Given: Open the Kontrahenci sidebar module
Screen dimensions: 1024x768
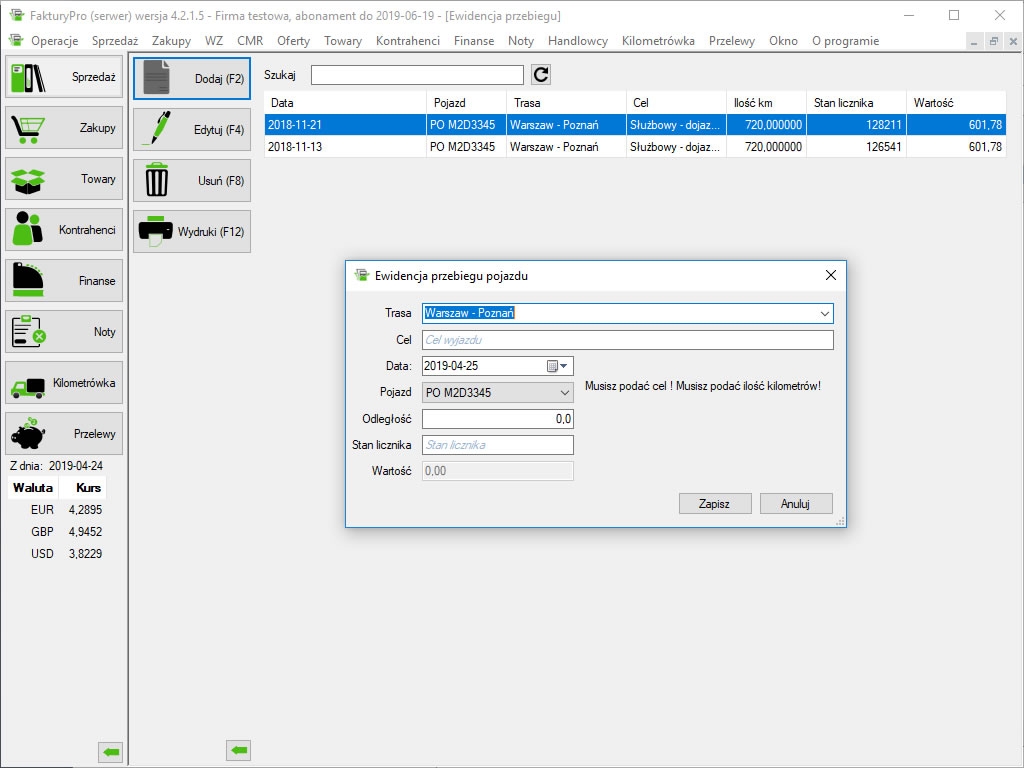Looking at the screenshot, I should pyautogui.click(x=64, y=230).
